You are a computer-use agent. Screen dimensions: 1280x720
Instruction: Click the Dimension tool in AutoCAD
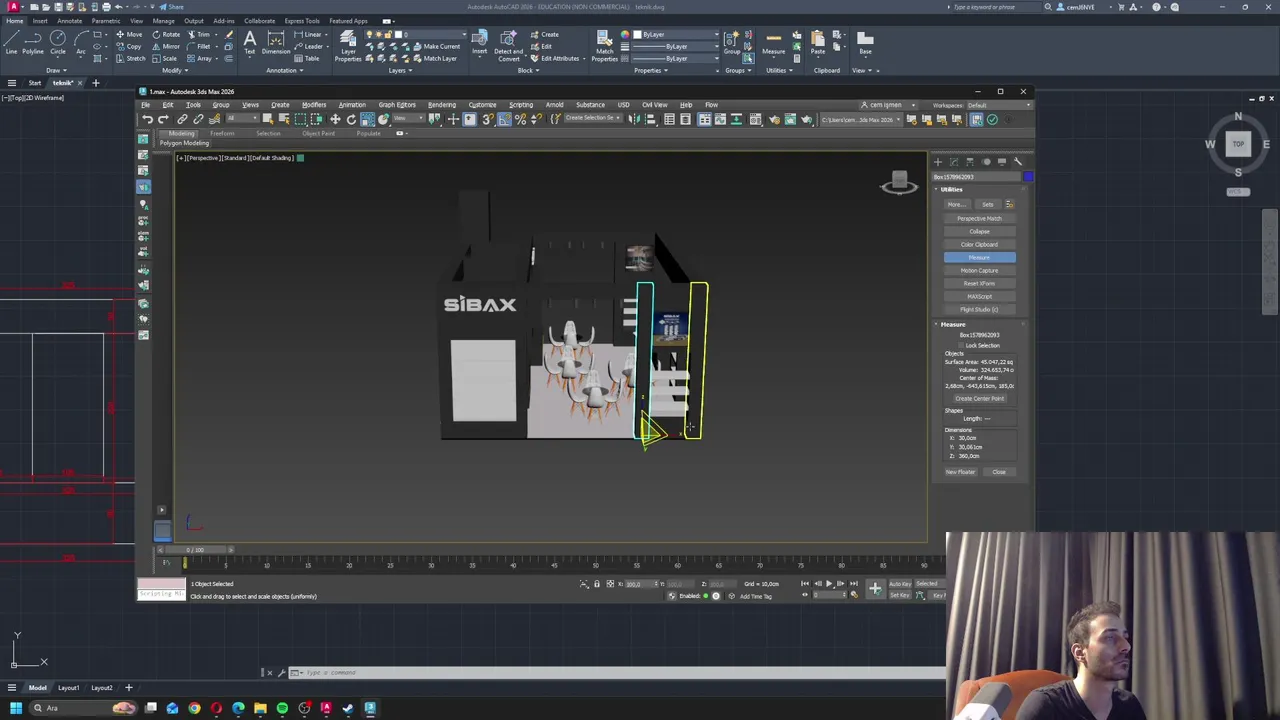pos(275,42)
